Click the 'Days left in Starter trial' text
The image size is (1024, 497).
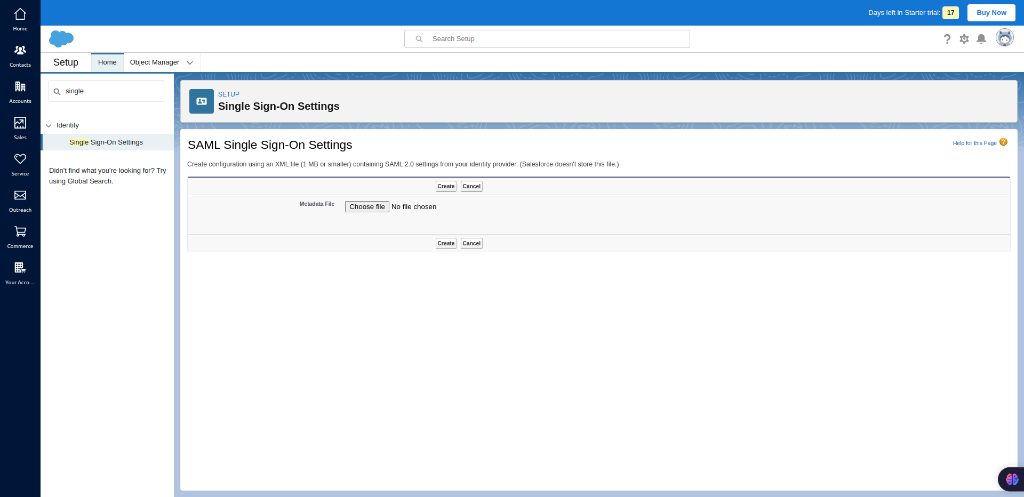904,13
